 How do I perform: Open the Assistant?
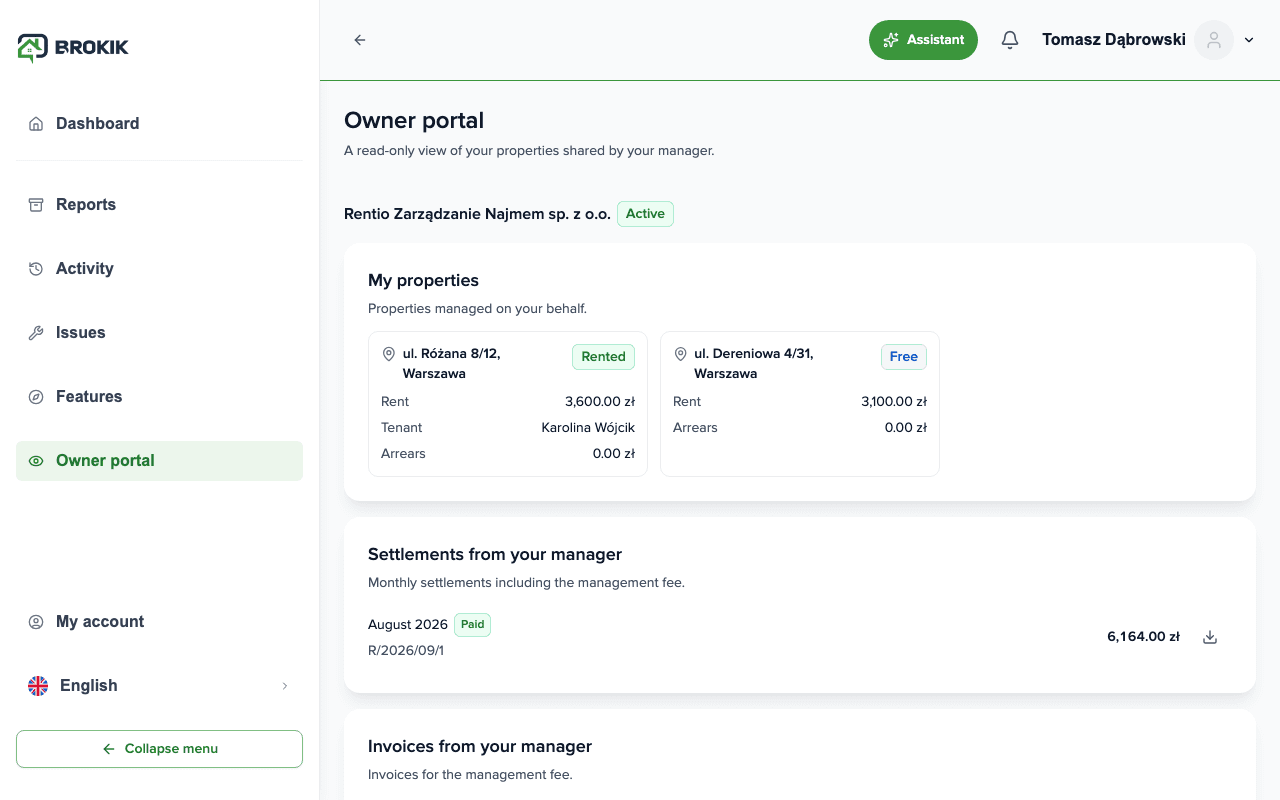pos(923,40)
